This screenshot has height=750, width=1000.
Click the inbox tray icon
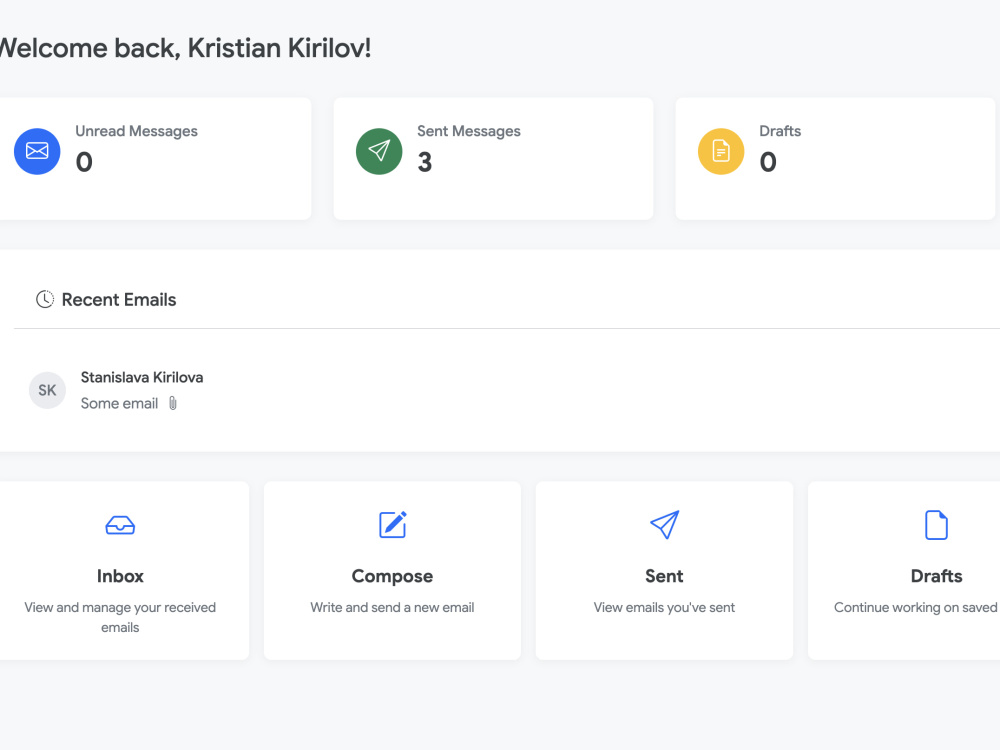(x=120, y=525)
